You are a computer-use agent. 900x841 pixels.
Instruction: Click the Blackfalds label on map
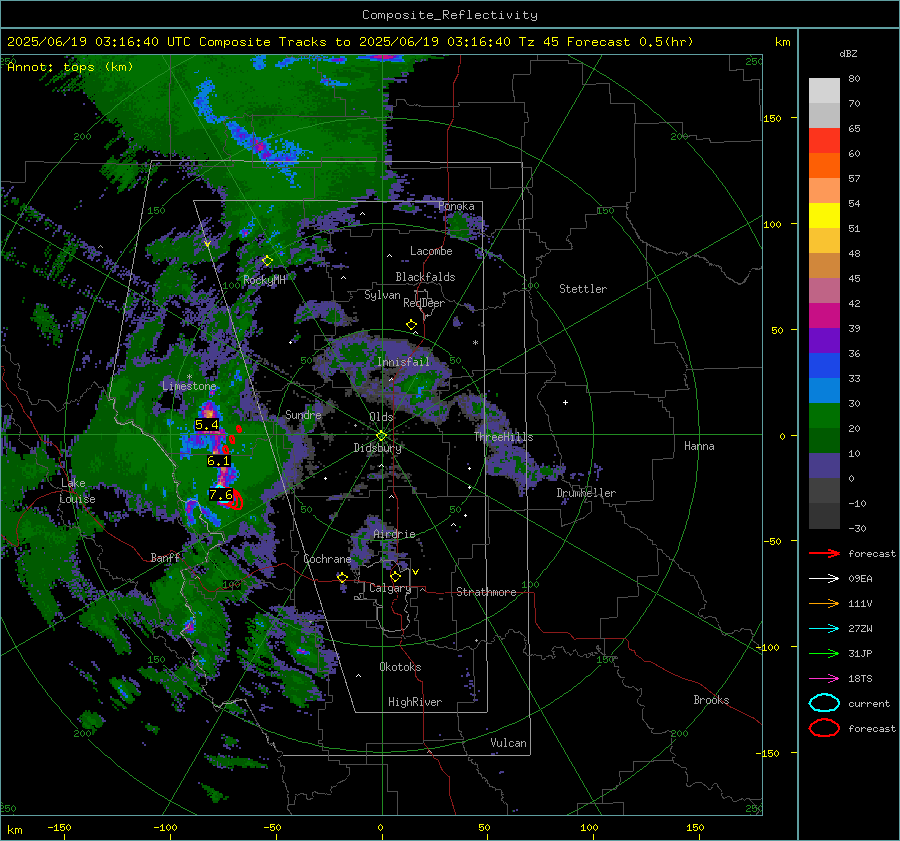click(425, 277)
